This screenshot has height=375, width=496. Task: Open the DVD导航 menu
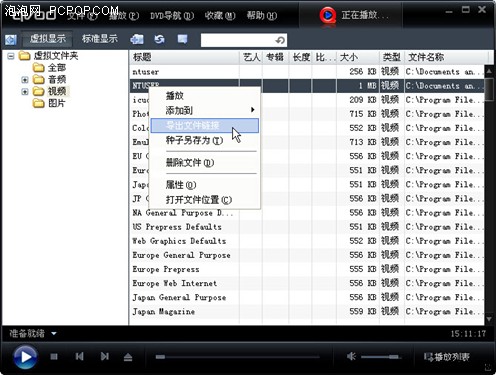(x=172, y=16)
